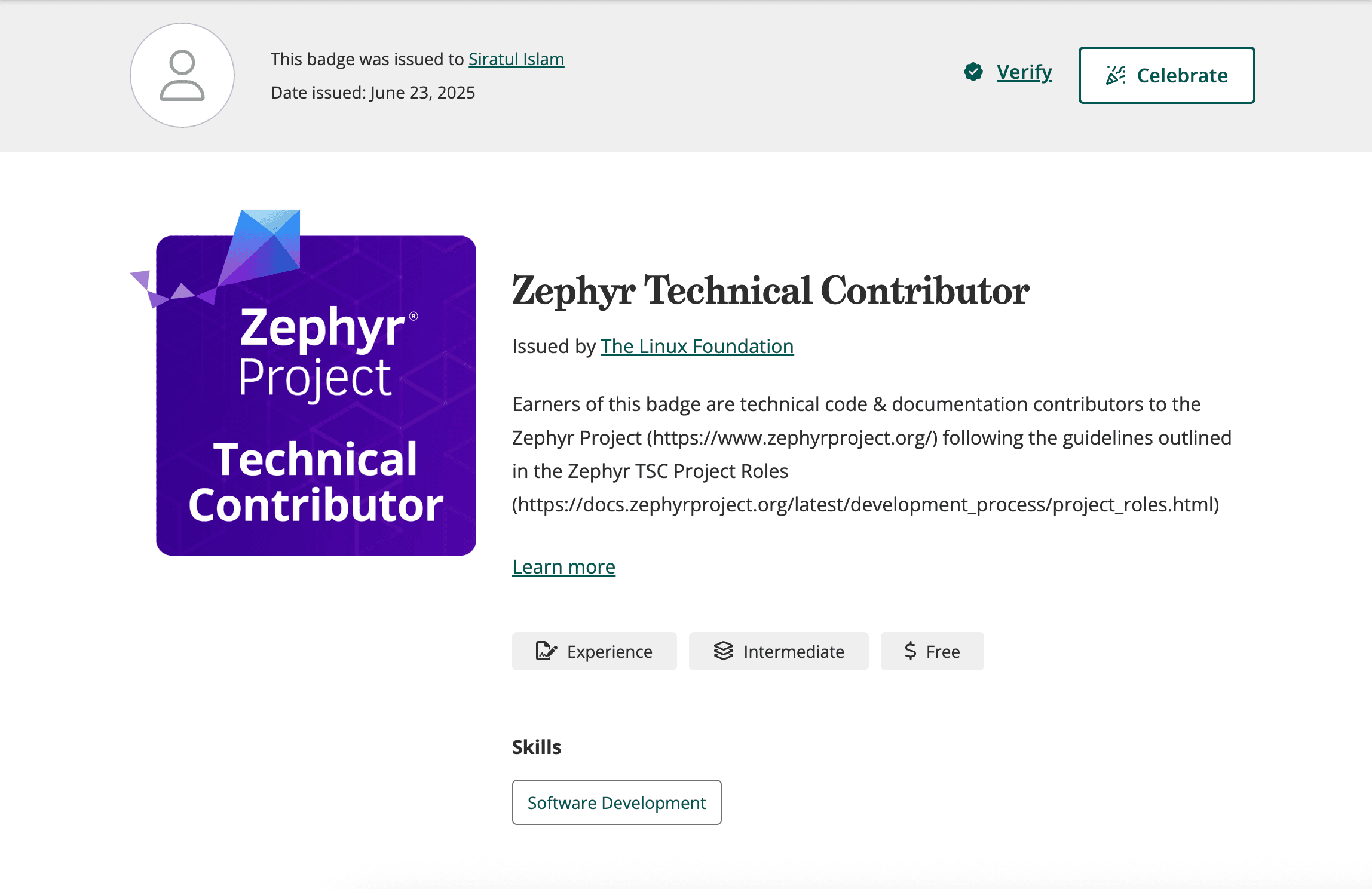Screen dimensions: 1372x889
Task: Select the Free tag
Action: [x=932, y=651]
